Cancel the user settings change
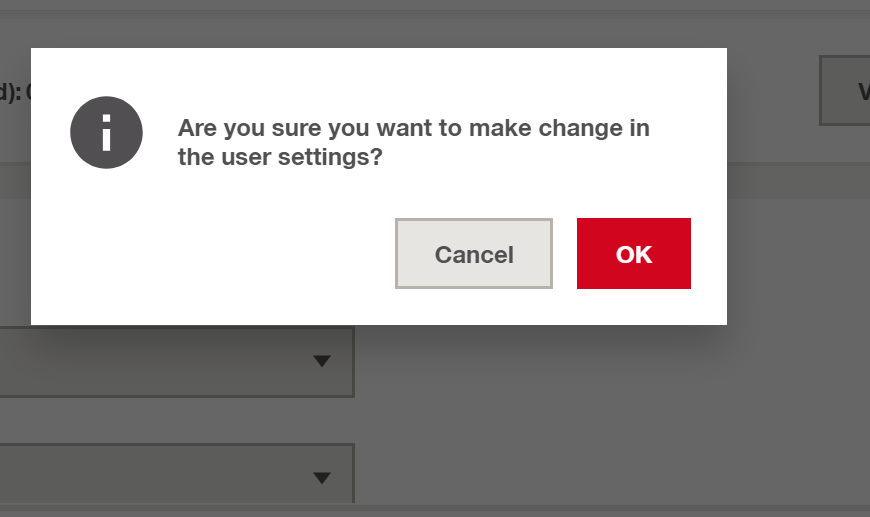 474,254
